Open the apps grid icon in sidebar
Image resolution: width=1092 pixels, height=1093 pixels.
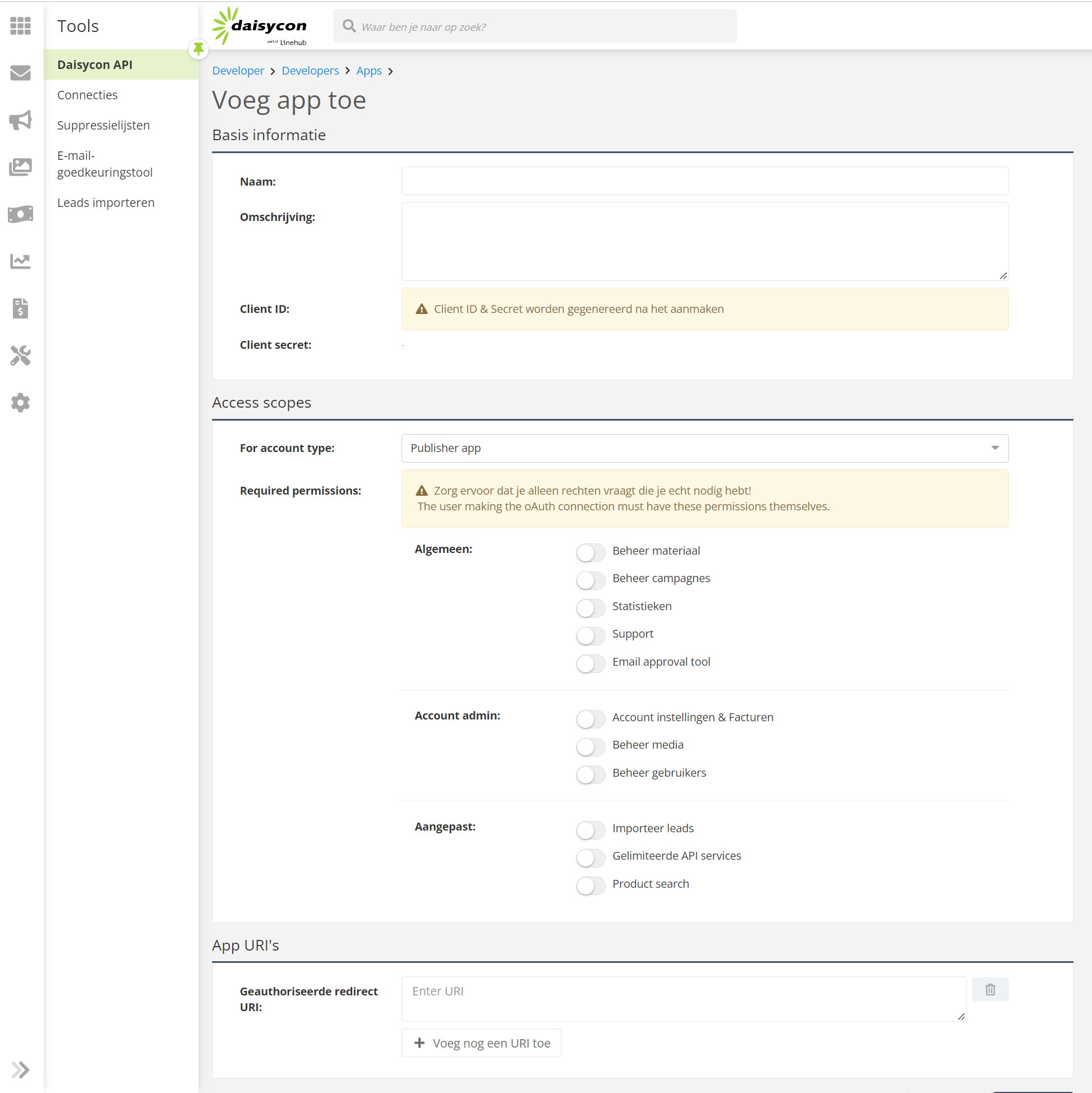pos(20,26)
